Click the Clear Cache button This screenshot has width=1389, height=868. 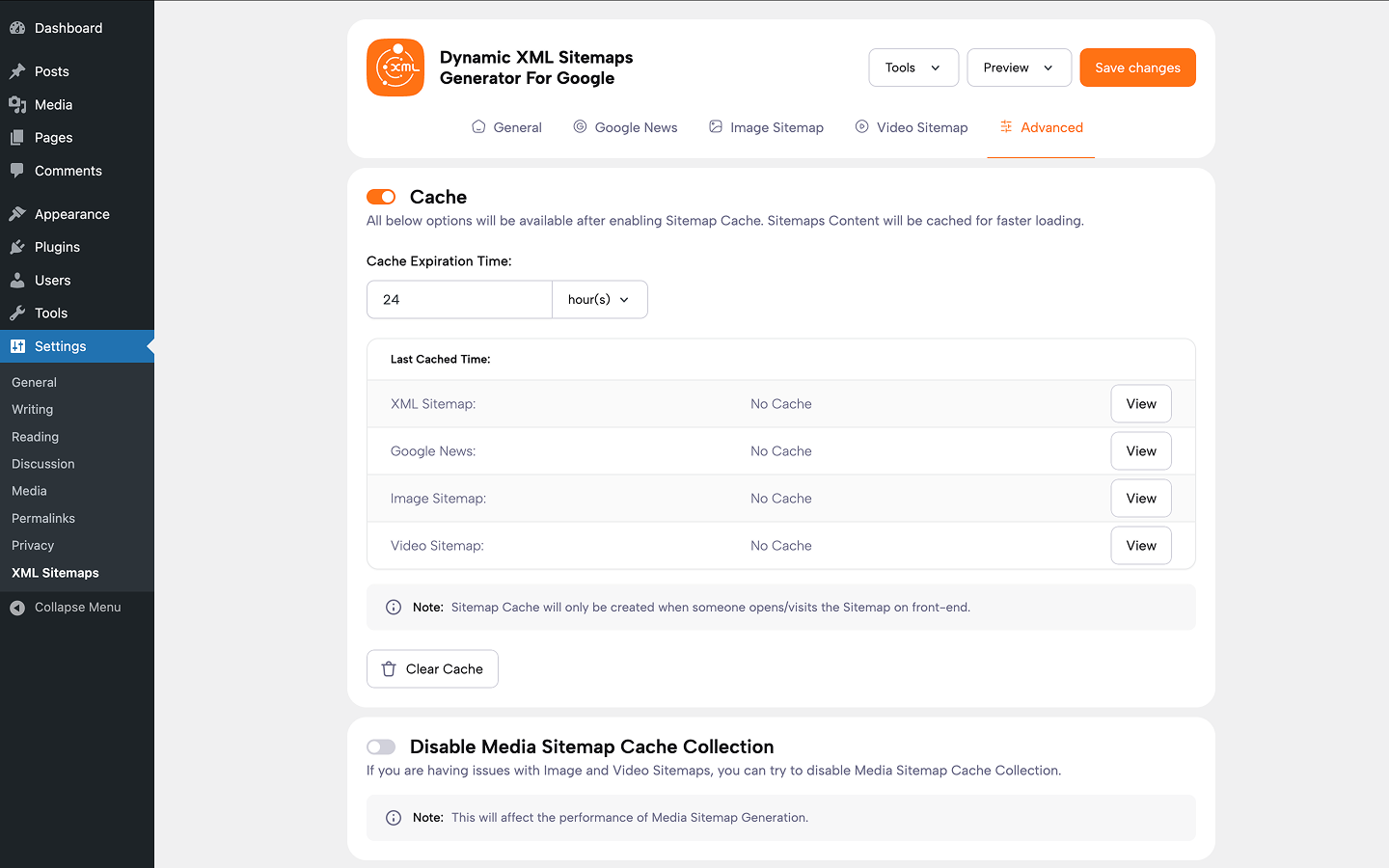(432, 669)
